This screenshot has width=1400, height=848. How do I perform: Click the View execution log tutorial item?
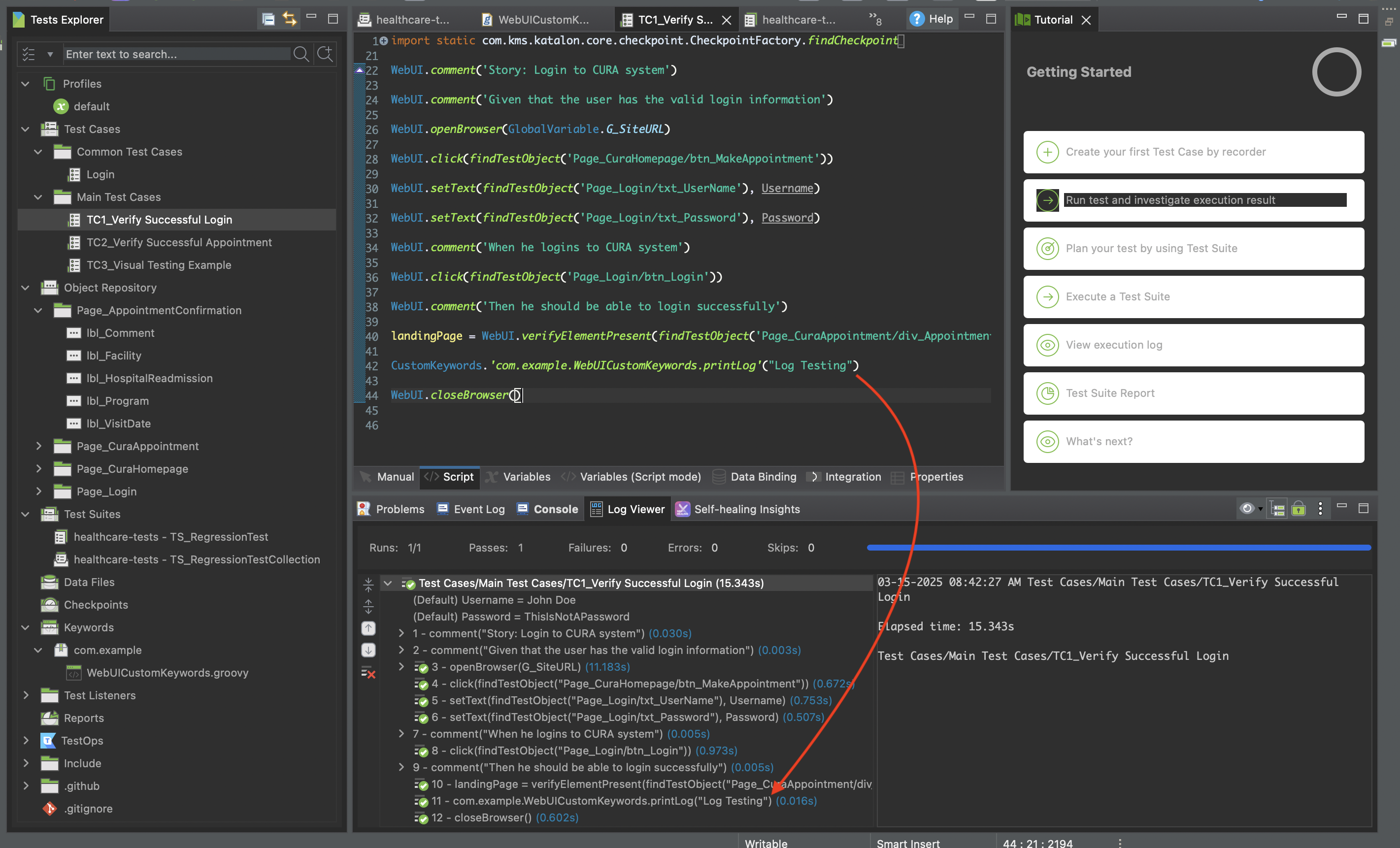tap(1193, 345)
